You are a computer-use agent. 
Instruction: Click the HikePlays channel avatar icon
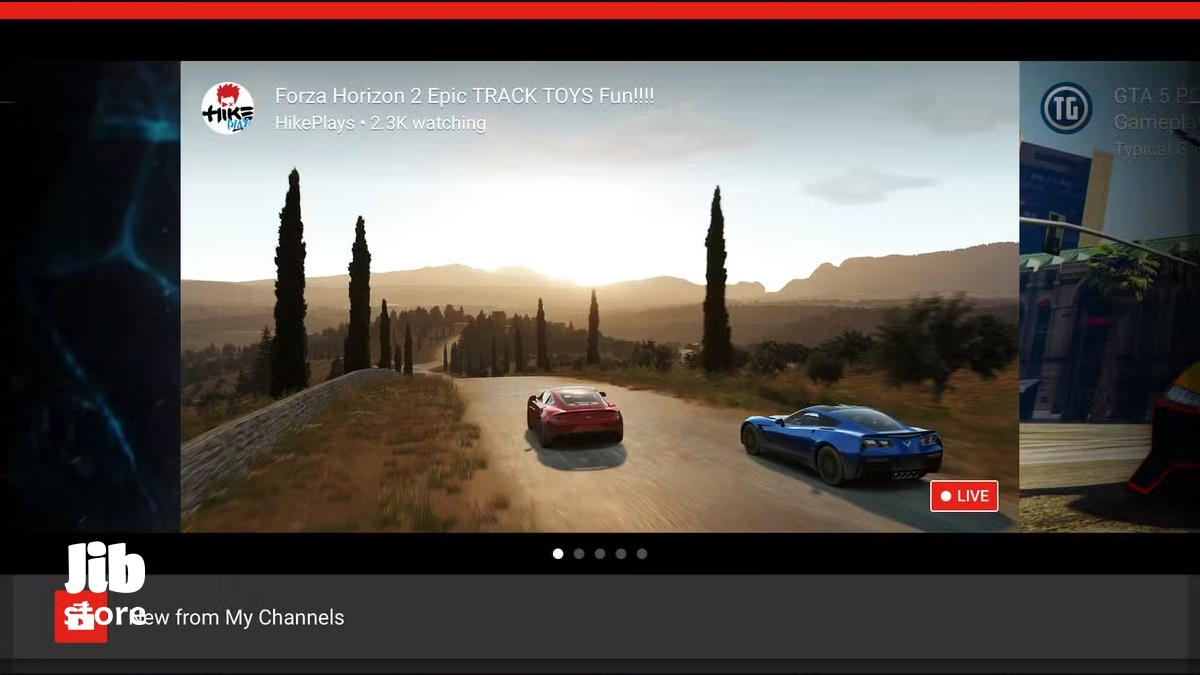click(x=228, y=108)
